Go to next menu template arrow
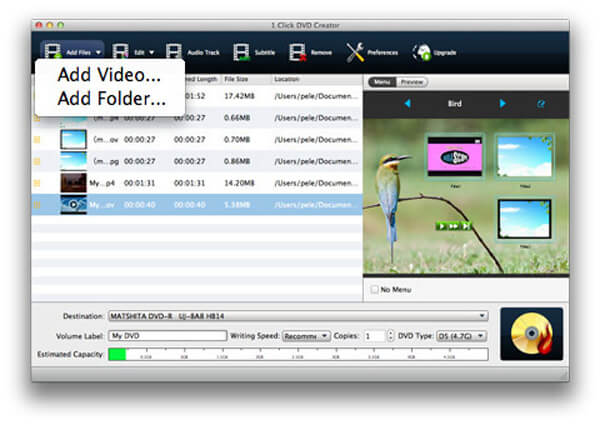This screenshot has width=600, height=425. [502, 103]
